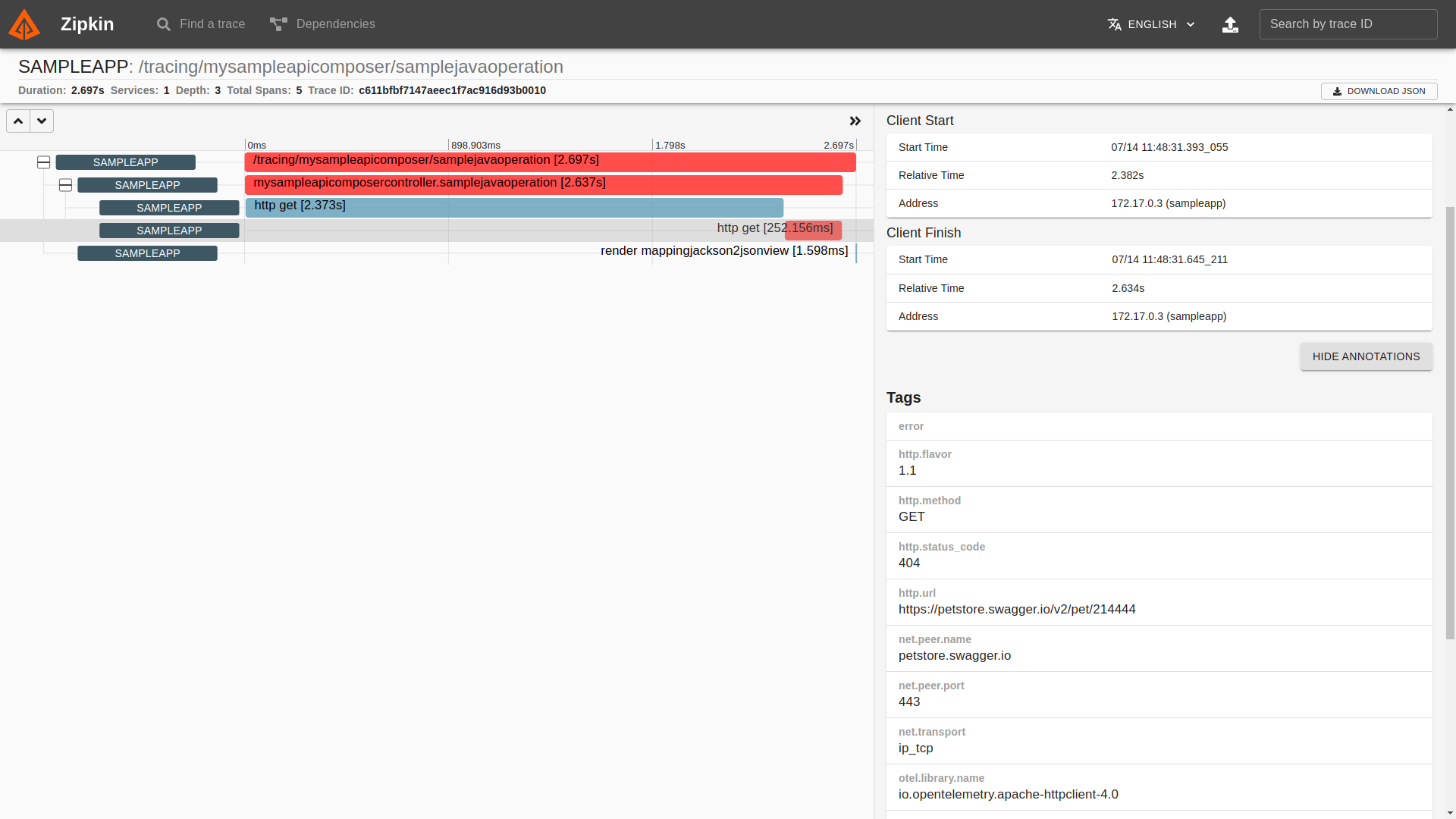The image size is (1456, 819).
Task: Click the HIDE ANNOTATIONS button
Action: [1366, 356]
